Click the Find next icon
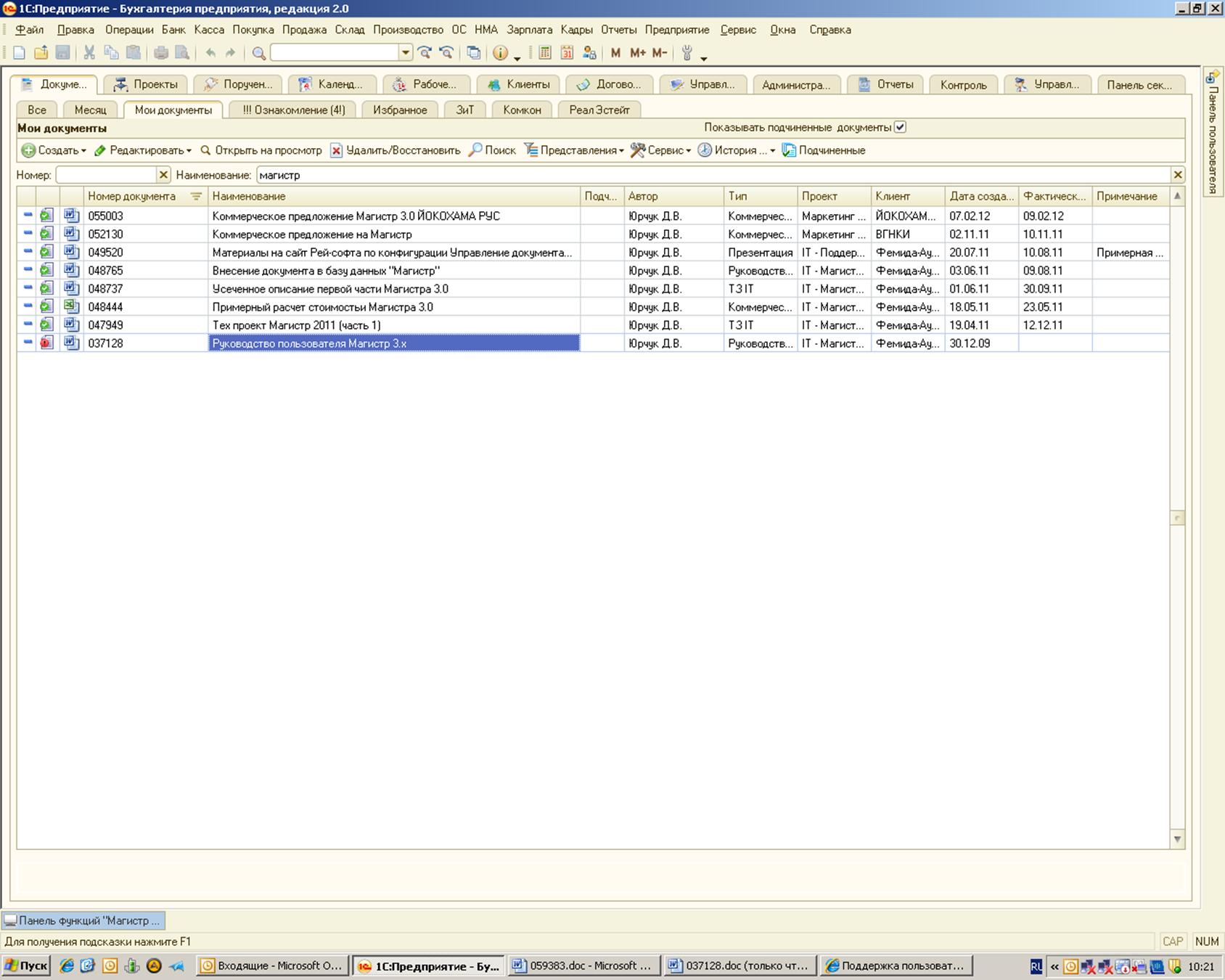1225x980 pixels. point(425,52)
